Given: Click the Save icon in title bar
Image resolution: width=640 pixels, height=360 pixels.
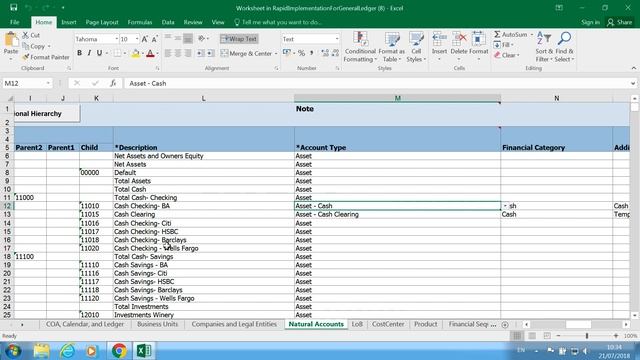Looking at the screenshot, I should [x=13, y=7].
